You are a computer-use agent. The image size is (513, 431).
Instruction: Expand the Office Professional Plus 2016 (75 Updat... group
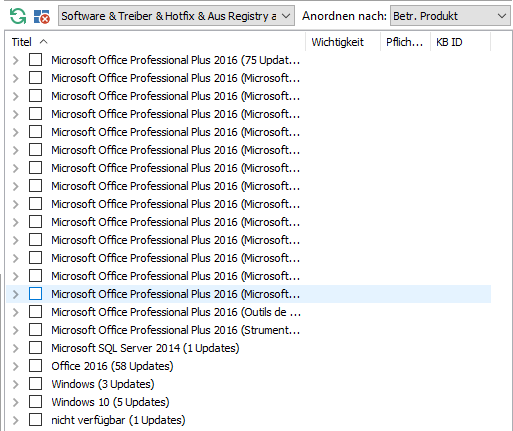tap(16, 60)
